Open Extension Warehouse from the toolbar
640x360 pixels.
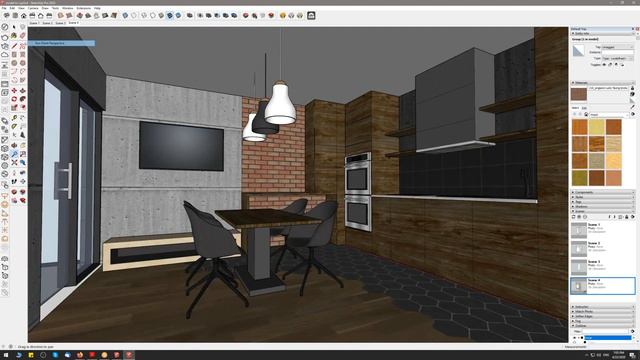click(271, 16)
